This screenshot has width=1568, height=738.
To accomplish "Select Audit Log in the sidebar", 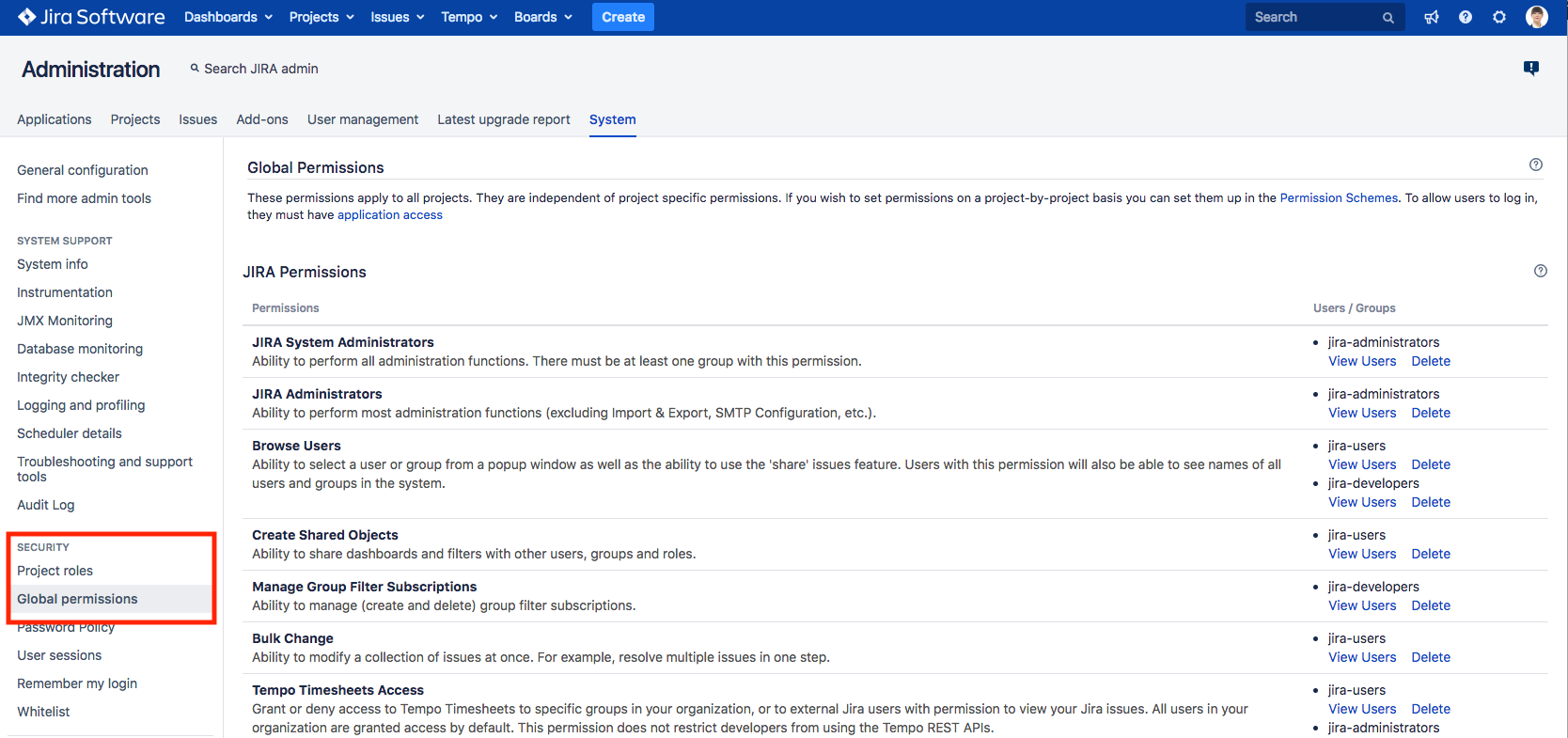I will 46,505.
